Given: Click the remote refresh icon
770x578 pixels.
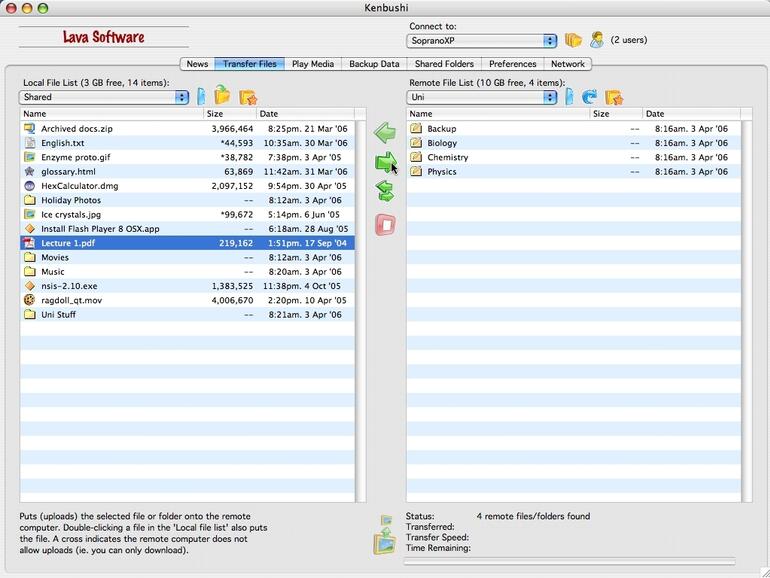Looking at the screenshot, I should coord(589,97).
